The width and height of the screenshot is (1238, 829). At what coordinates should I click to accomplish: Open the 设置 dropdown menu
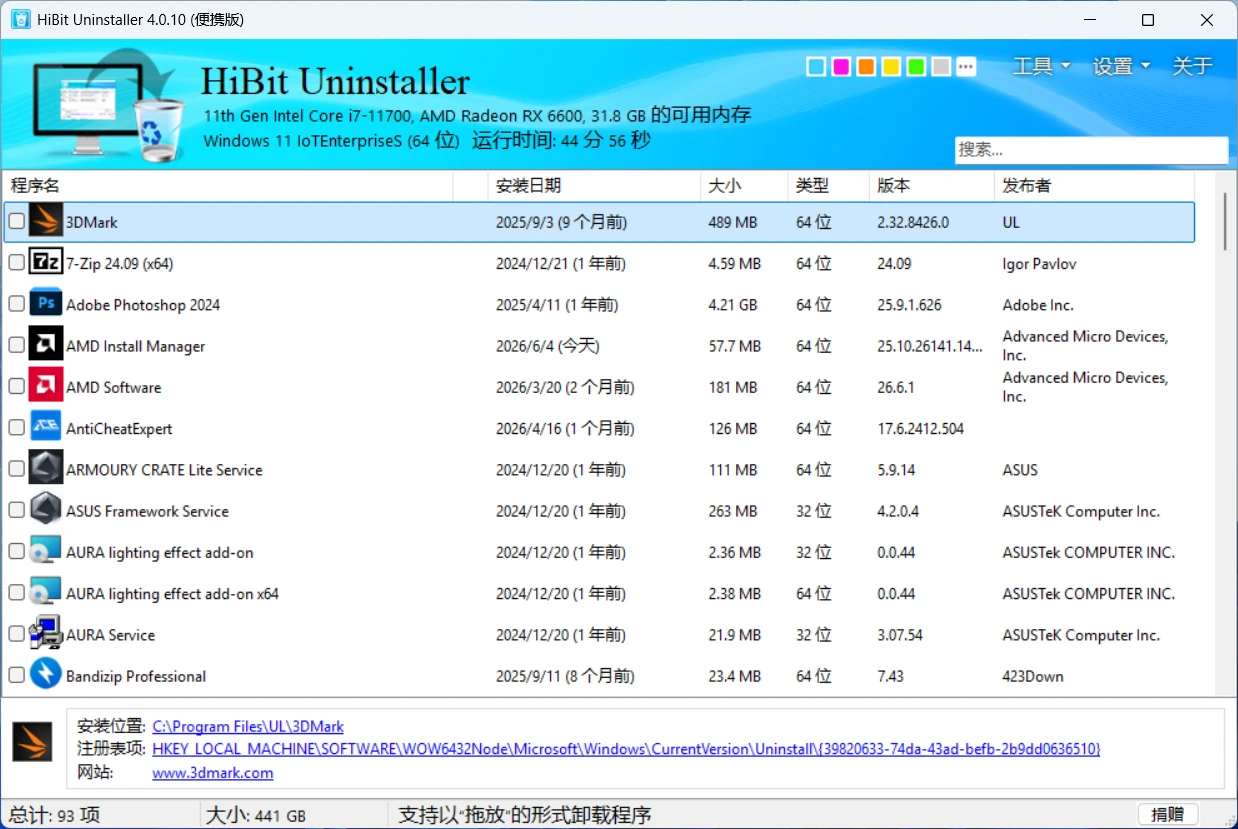tap(1121, 66)
